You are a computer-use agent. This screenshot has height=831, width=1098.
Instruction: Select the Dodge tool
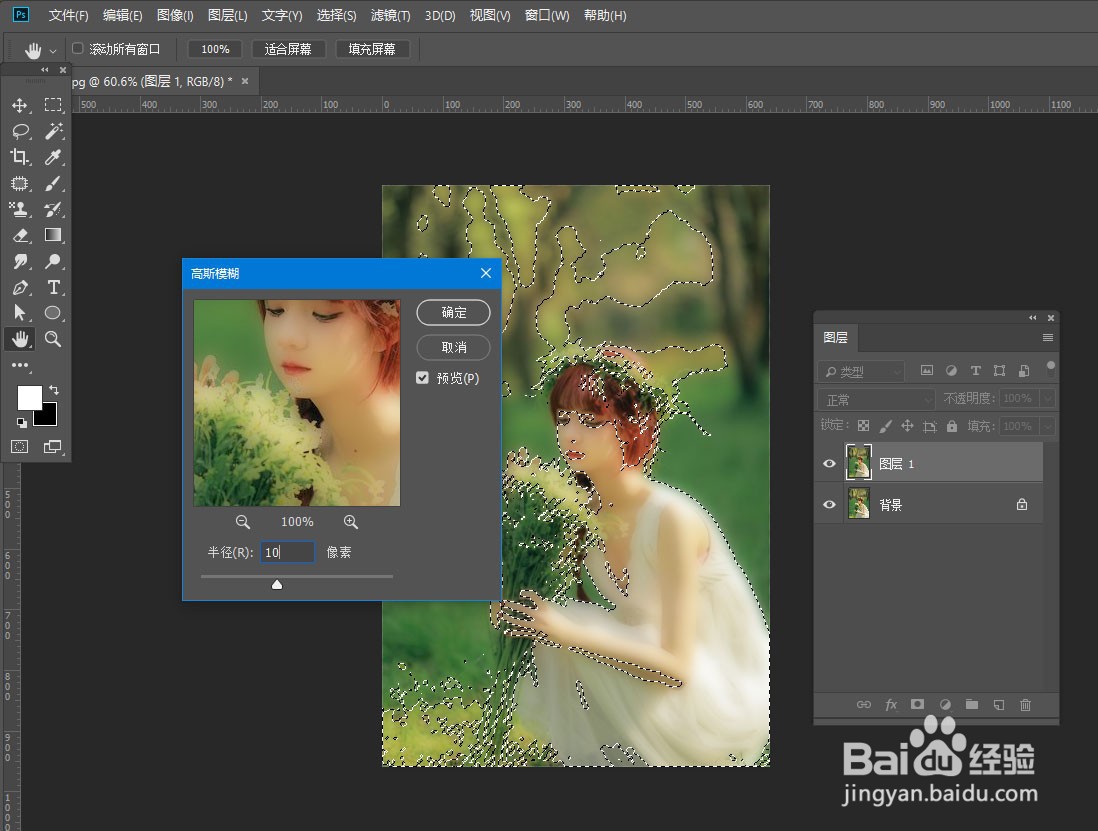[x=53, y=261]
